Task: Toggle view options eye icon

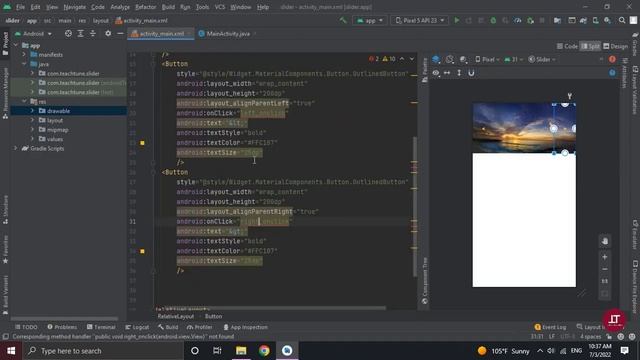Action: pyautogui.click(x=436, y=73)
